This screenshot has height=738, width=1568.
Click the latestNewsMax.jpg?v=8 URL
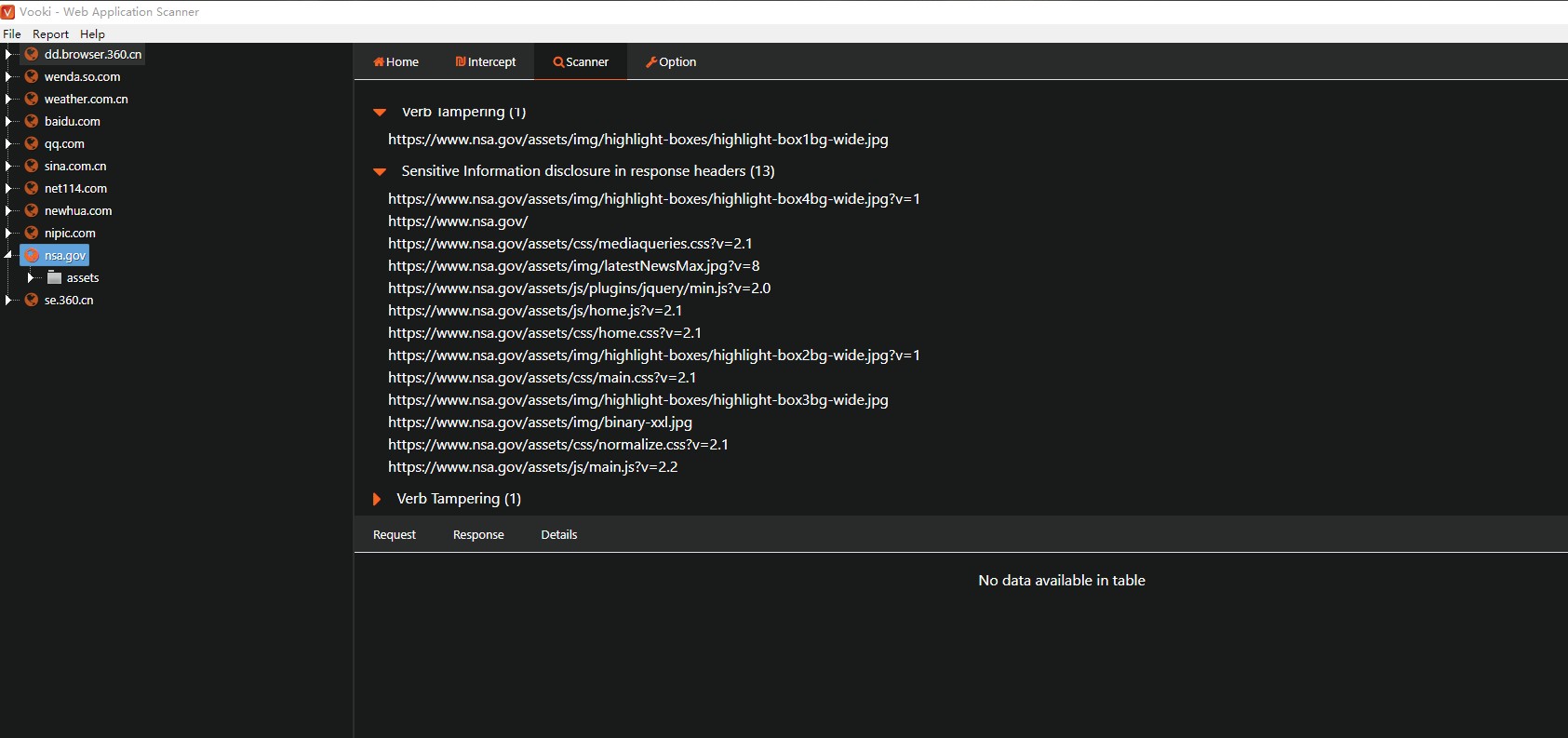(x=574, y=266)
